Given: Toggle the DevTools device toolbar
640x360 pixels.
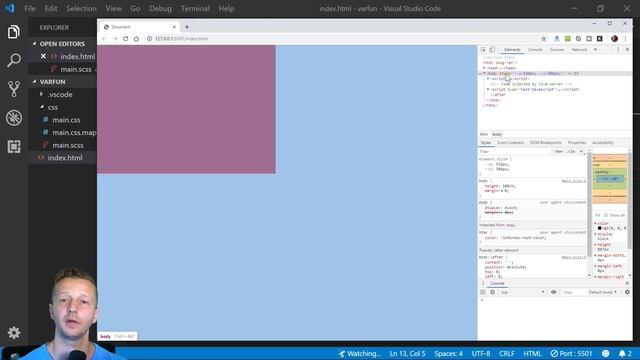Looking at the screenshot, I should point(492,50).
